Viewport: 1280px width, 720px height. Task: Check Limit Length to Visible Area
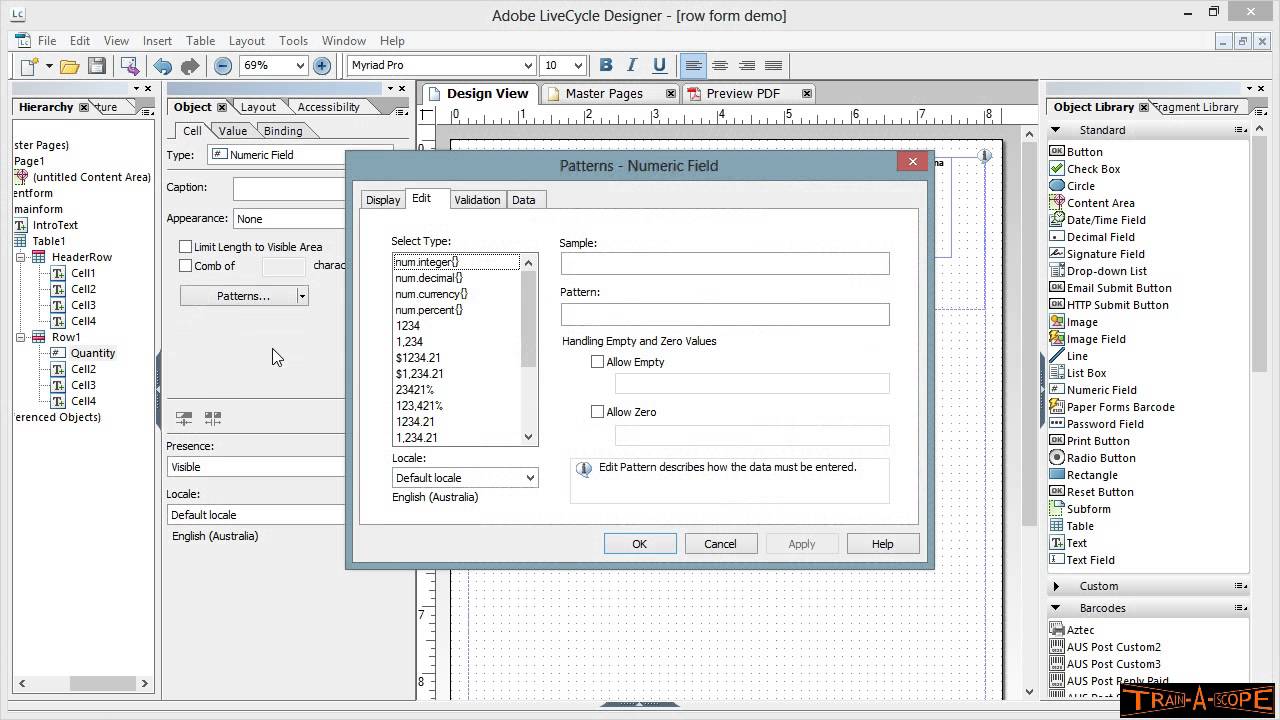point(185,246)
